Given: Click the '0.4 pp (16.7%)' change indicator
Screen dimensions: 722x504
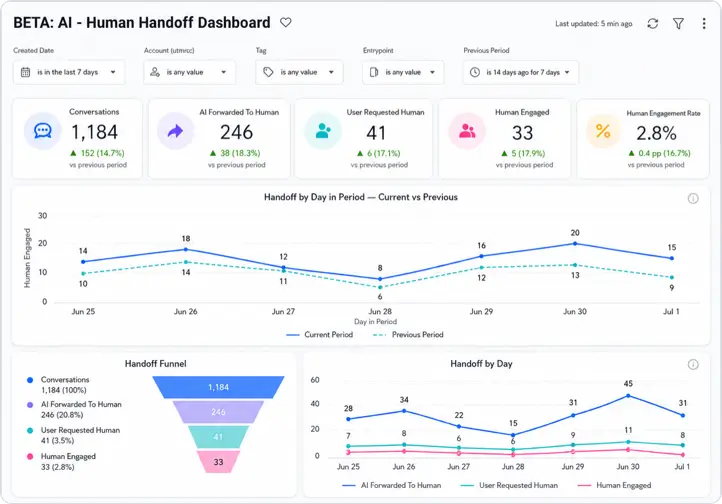Looking at the screenshot, I should pos(659,153).
